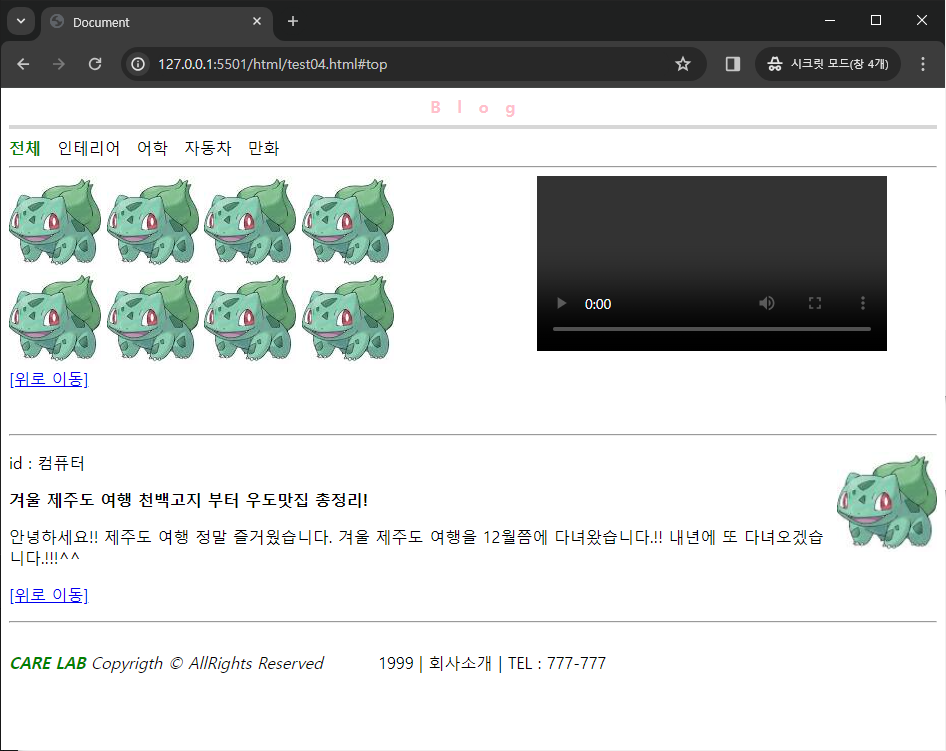Viewport: 946px width, 751px height.
Task: Click the Bulbasaur image beside the post
Action: pos(887,501)
